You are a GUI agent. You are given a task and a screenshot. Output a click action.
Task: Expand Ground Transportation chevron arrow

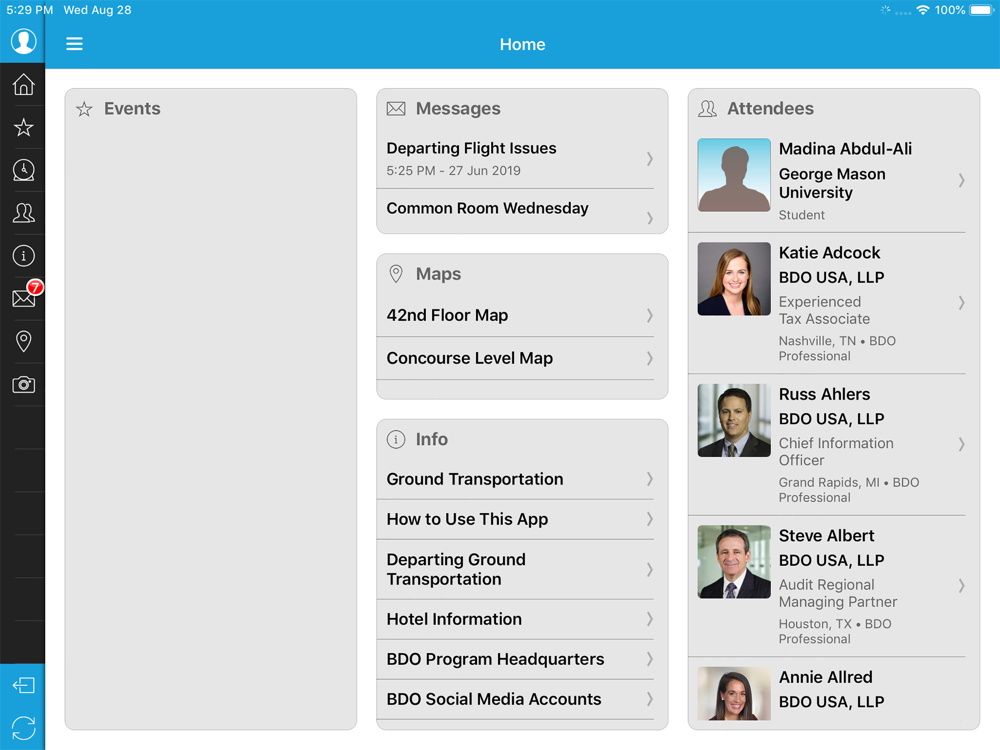649,479
